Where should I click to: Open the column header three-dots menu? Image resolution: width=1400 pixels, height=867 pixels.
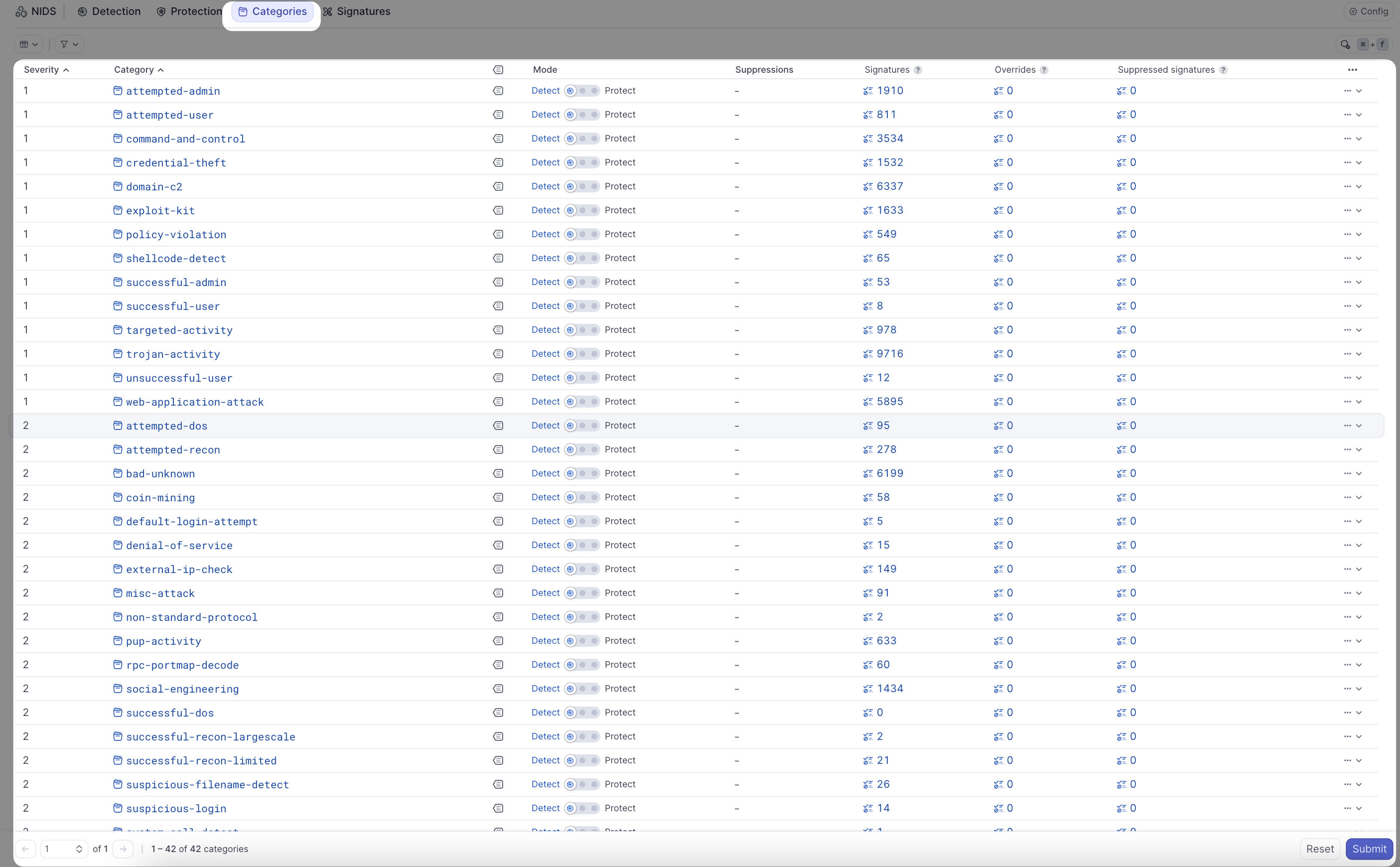[1352, 70]
